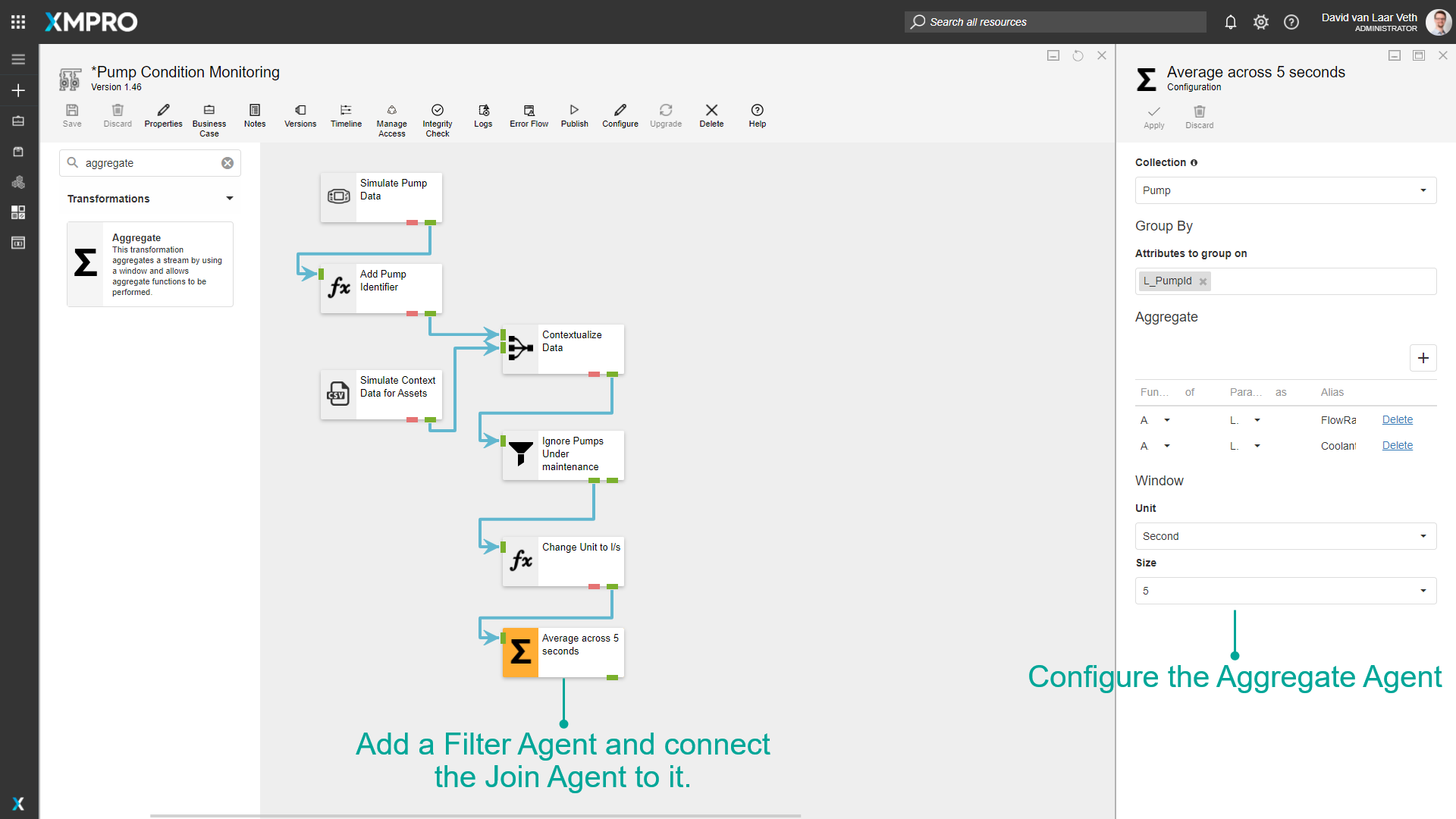Open the Logs panel
The height and width of the screenshot is (819, 1456).
coord(483,111)
